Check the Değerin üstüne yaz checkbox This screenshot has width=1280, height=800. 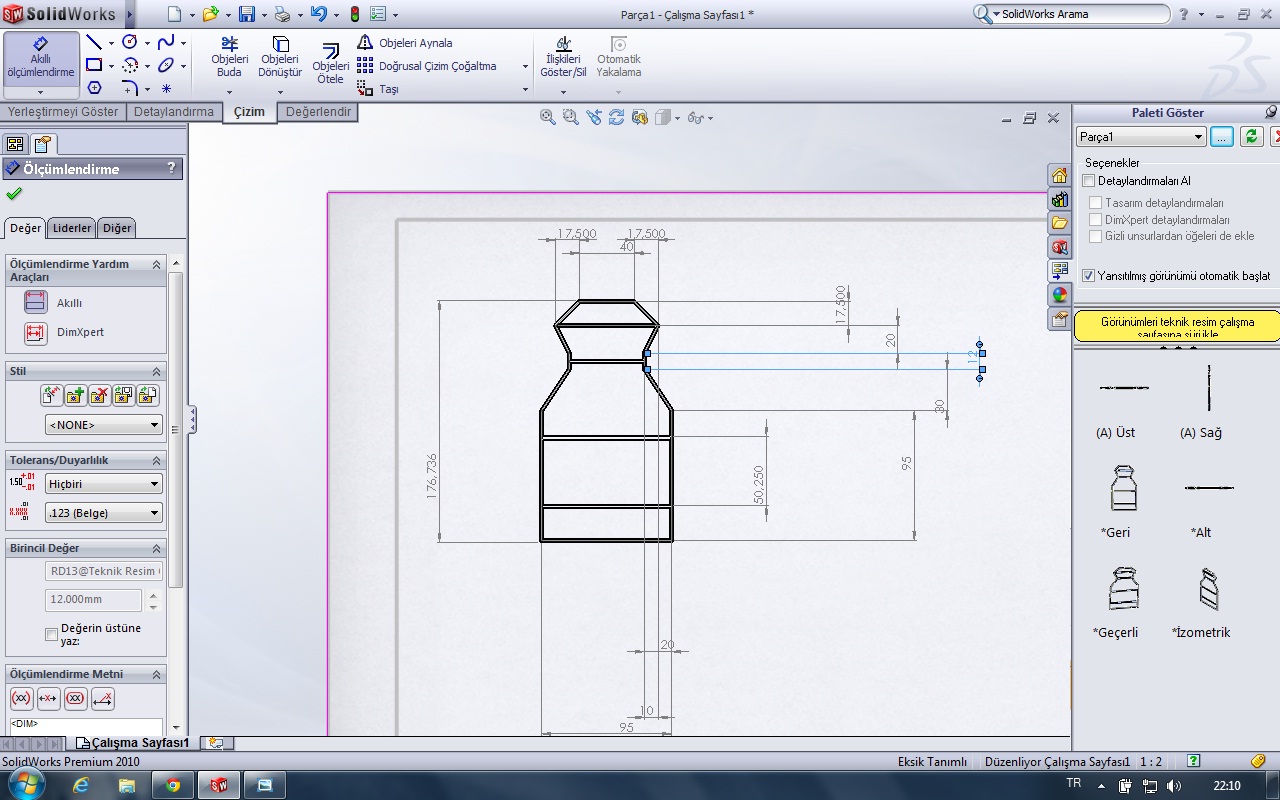[x=52, y=634]
